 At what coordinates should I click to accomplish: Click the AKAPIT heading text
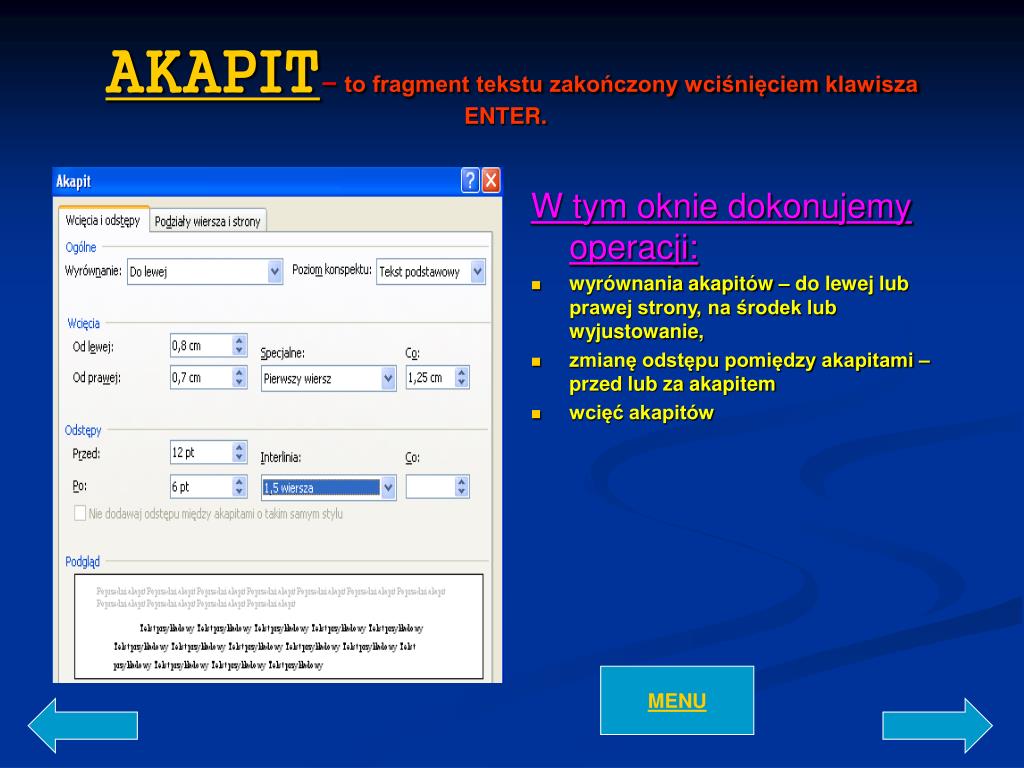[x=213, y=73]
